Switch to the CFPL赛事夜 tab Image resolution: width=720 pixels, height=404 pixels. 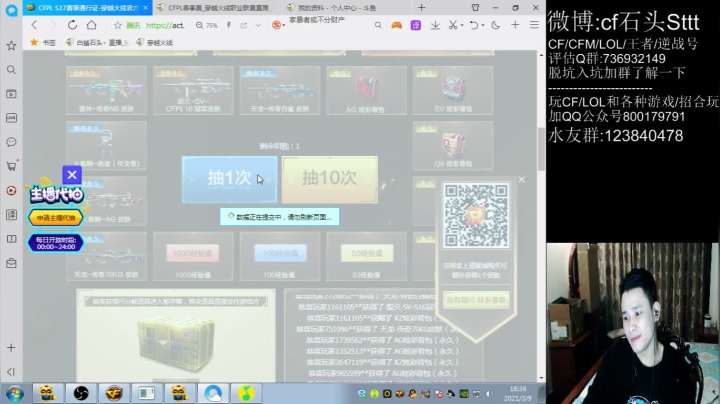pos(219,8)
